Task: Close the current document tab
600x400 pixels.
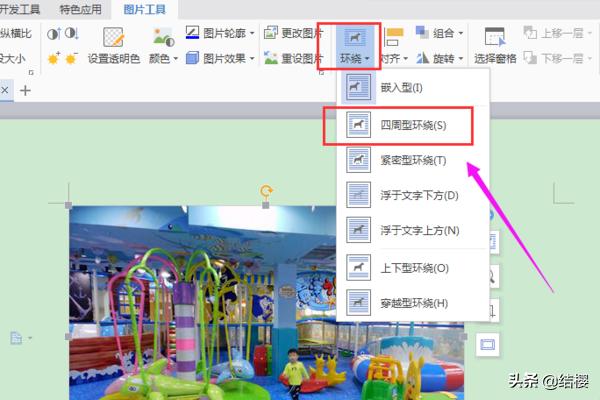Action: 5,90
